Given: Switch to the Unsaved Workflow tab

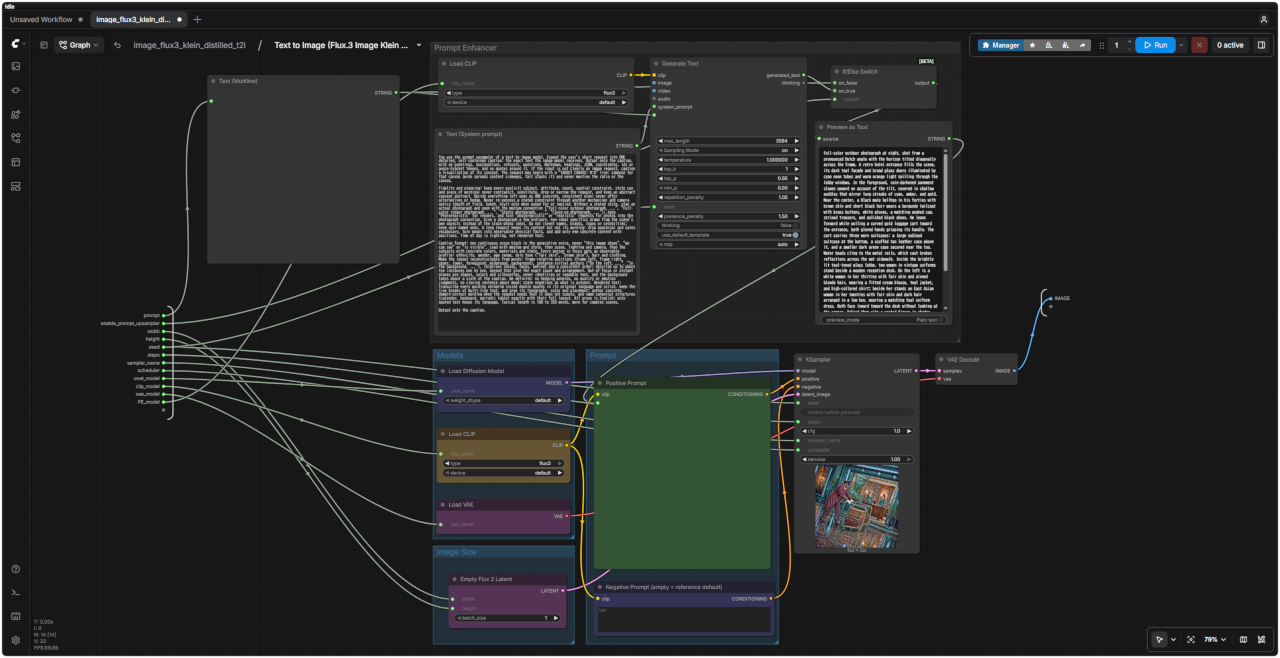Looking at the screenshot, I should click(x=41, y=19).
